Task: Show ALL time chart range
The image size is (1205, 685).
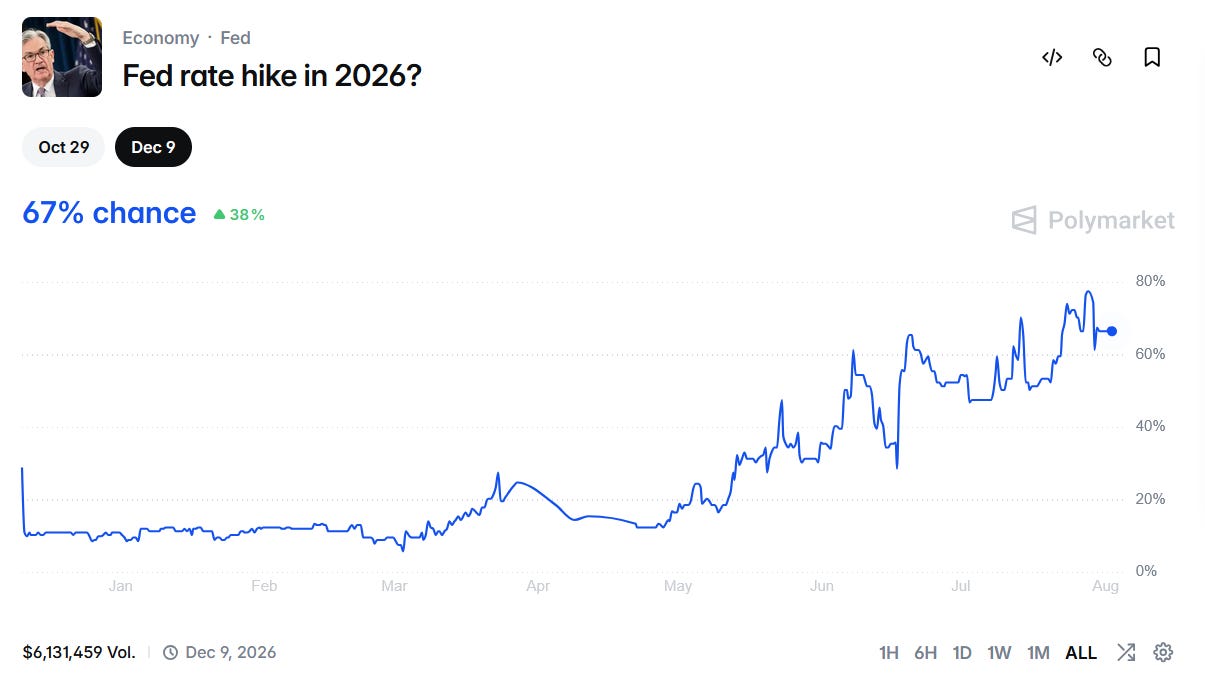Action: tap(1081, 653)
